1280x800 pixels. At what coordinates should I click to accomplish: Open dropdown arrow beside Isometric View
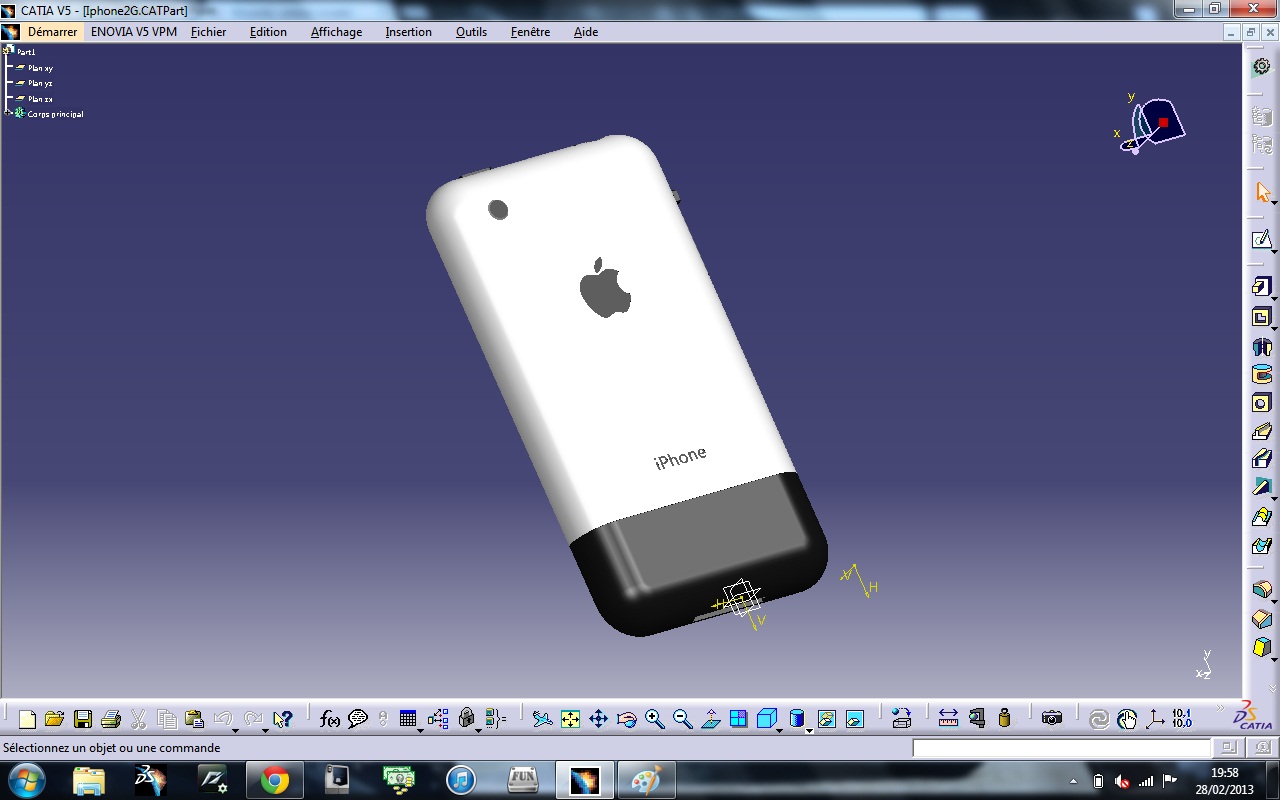(779, 730)
